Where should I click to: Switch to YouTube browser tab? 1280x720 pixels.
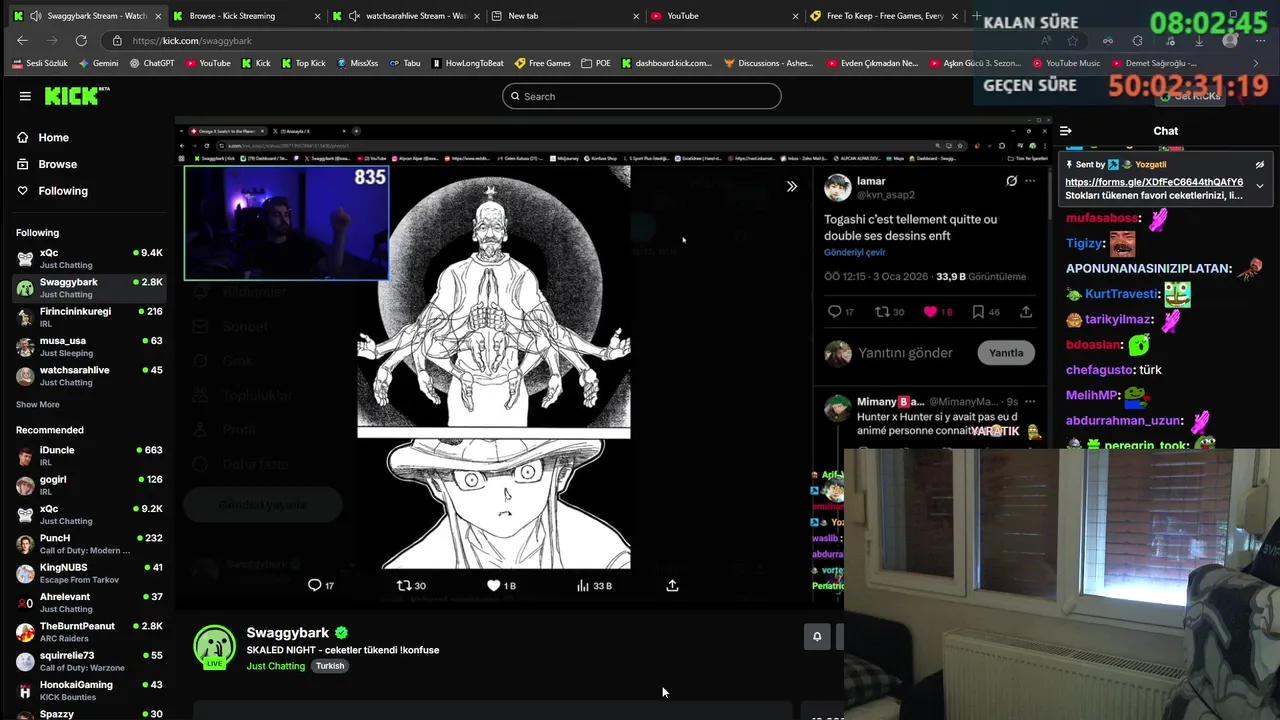point(724,16)
